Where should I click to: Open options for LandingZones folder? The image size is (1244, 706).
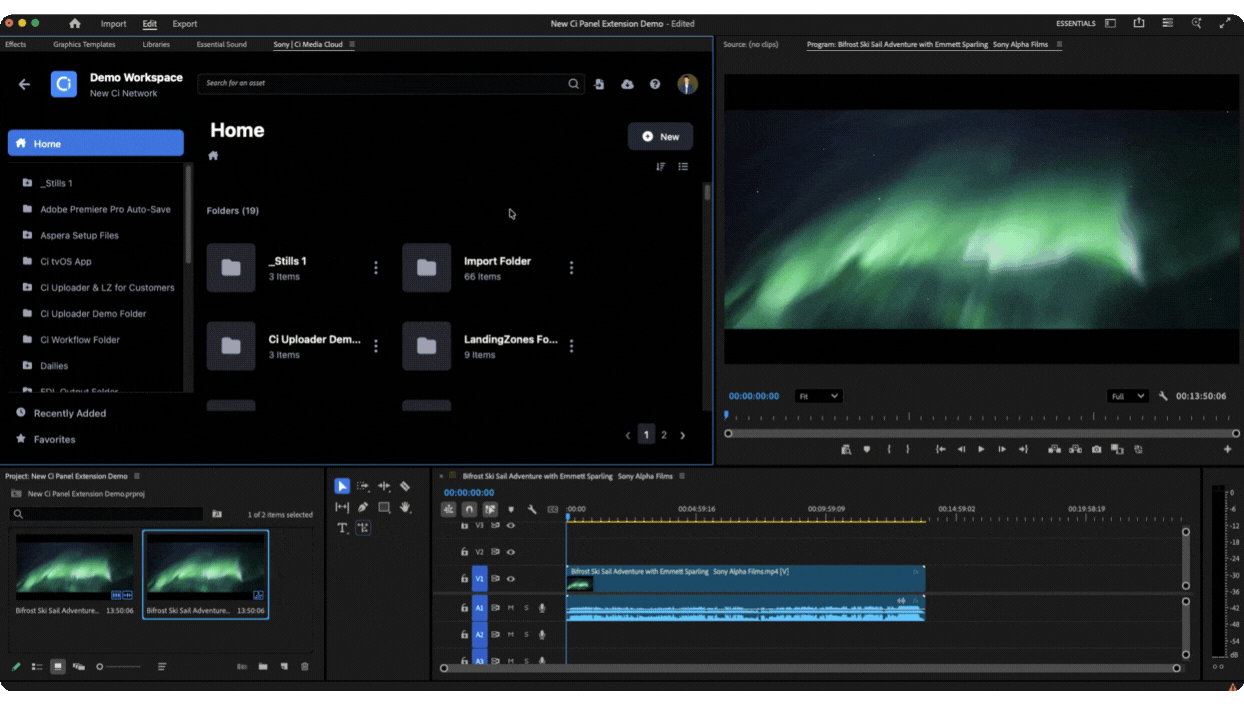(571, 346)
